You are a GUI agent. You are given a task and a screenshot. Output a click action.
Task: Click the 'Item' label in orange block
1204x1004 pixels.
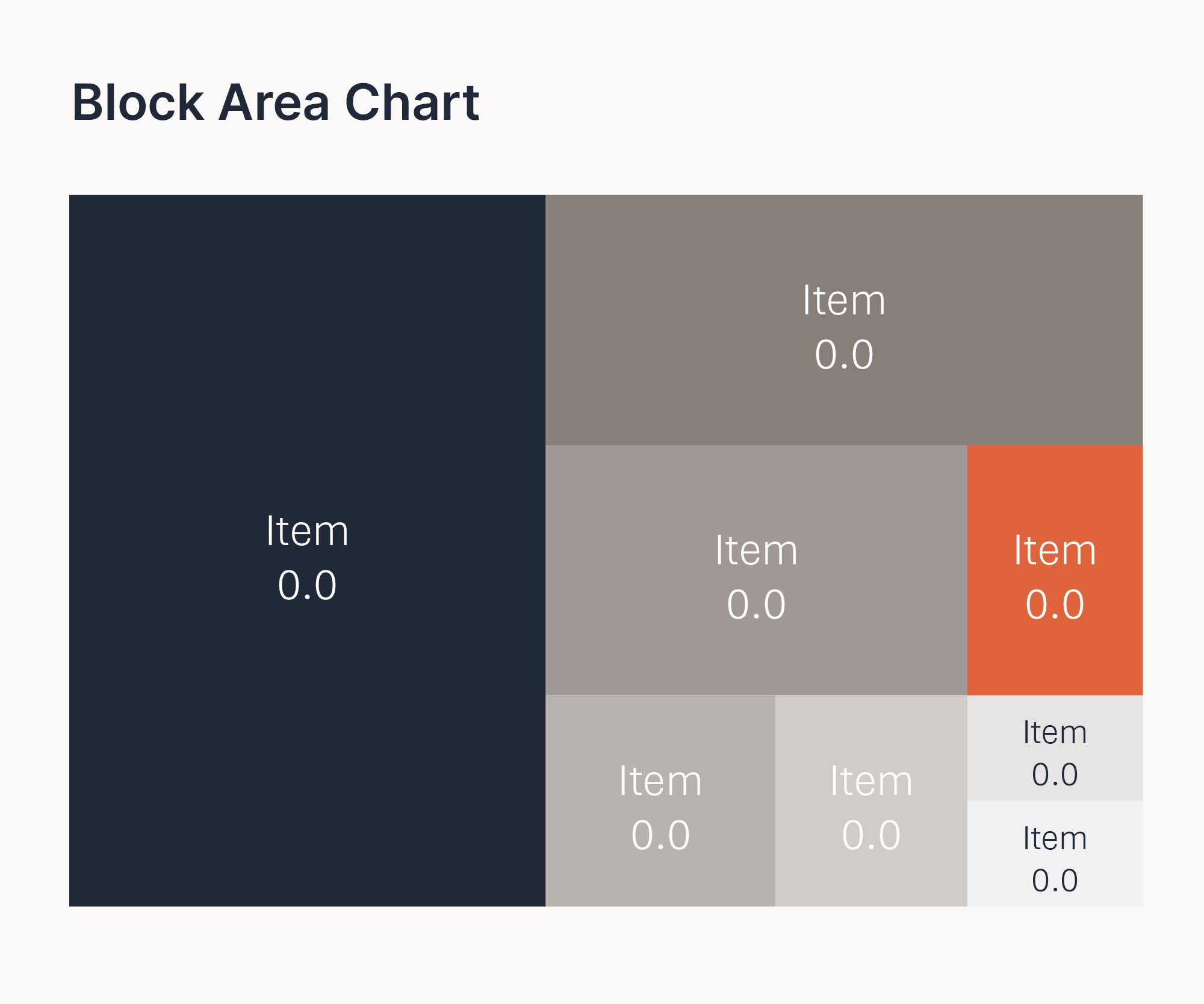(x=1055, y=550)
